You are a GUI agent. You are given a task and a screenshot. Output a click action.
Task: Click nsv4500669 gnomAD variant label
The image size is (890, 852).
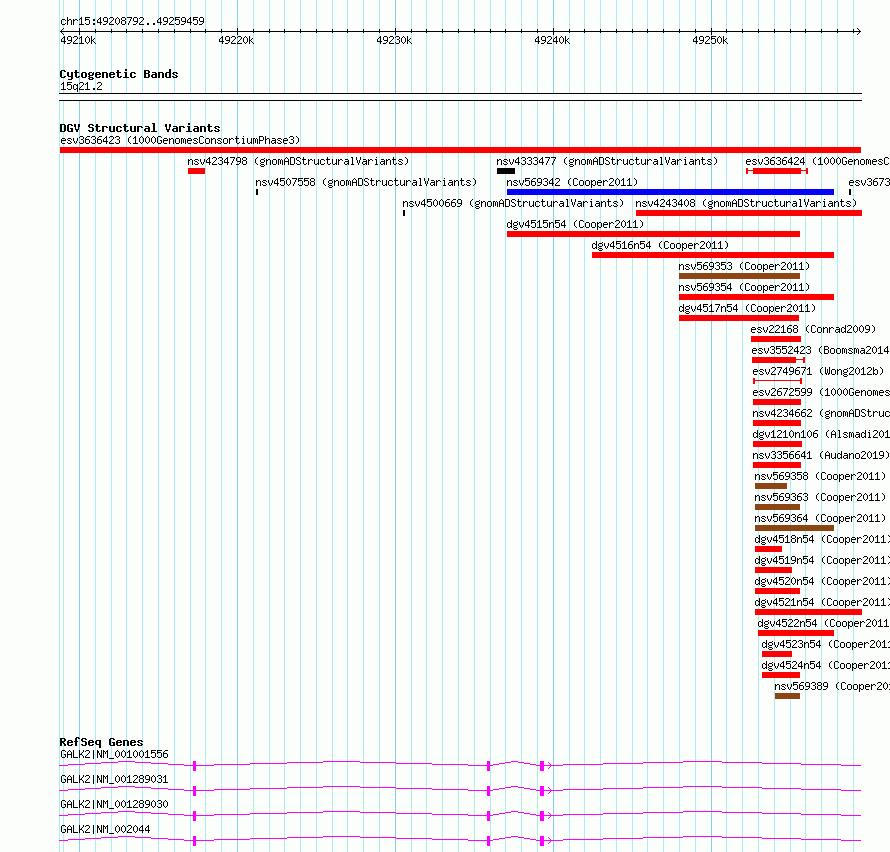(x=513, y=203)
